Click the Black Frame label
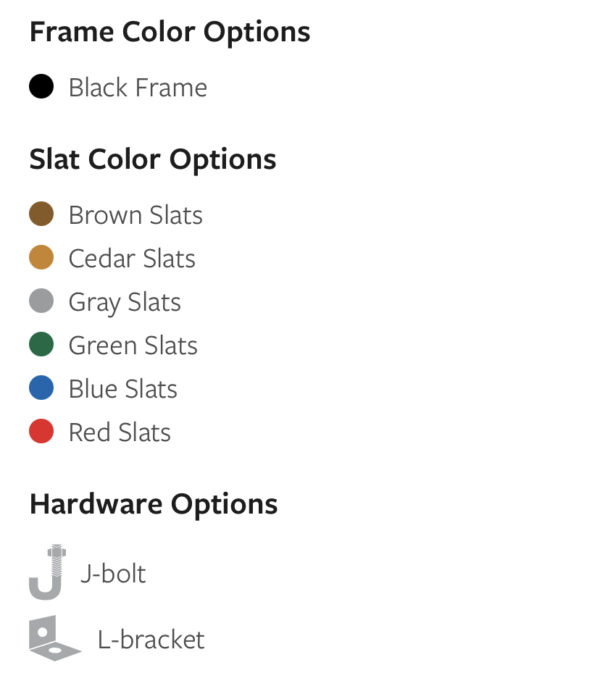600x686 pixels. (138, 88)
